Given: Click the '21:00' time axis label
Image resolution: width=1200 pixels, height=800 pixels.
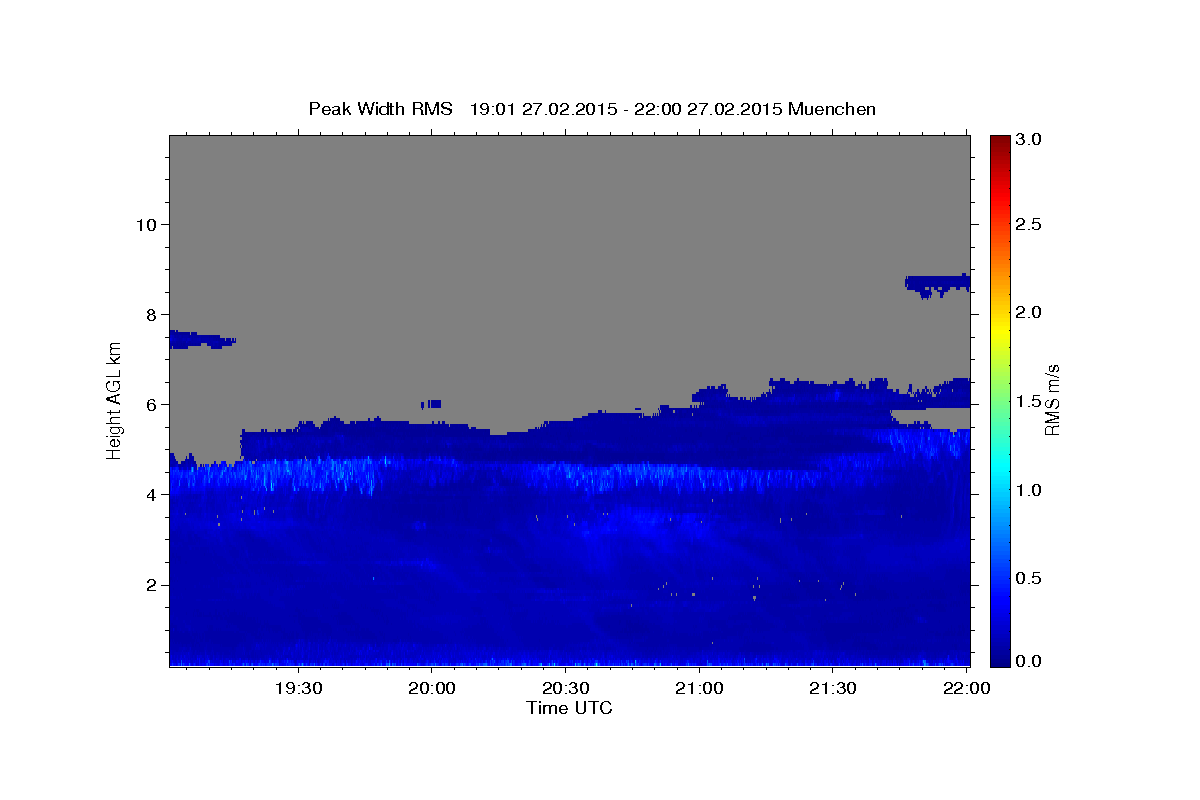Looking at the screenshot, I should 699,688.
